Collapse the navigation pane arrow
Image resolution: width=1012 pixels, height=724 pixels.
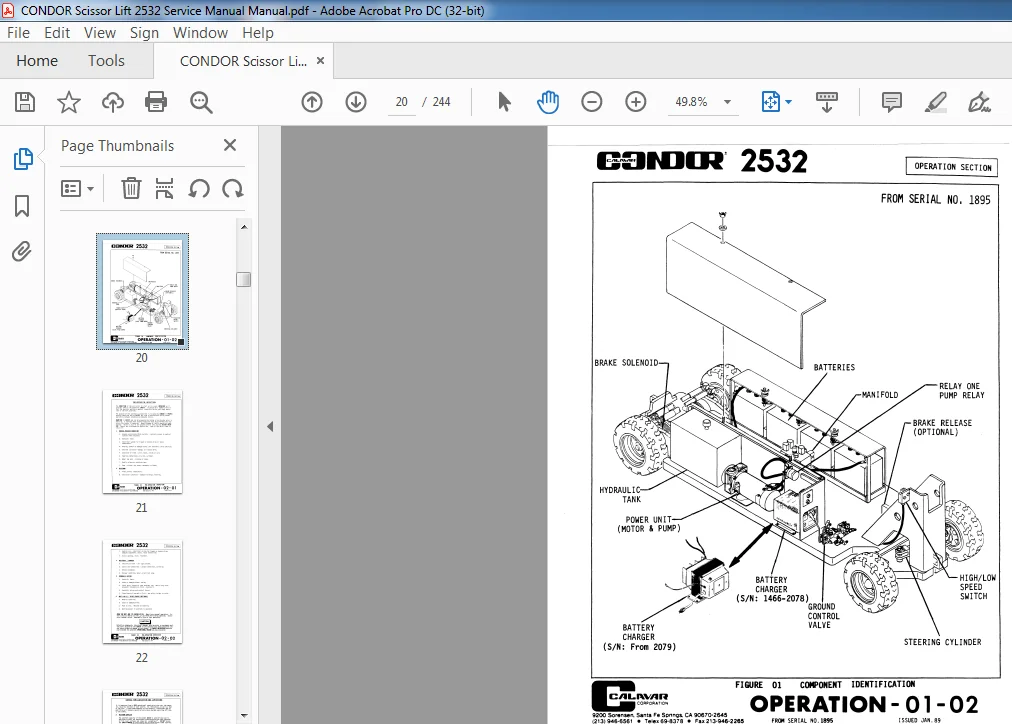[270, 427]
